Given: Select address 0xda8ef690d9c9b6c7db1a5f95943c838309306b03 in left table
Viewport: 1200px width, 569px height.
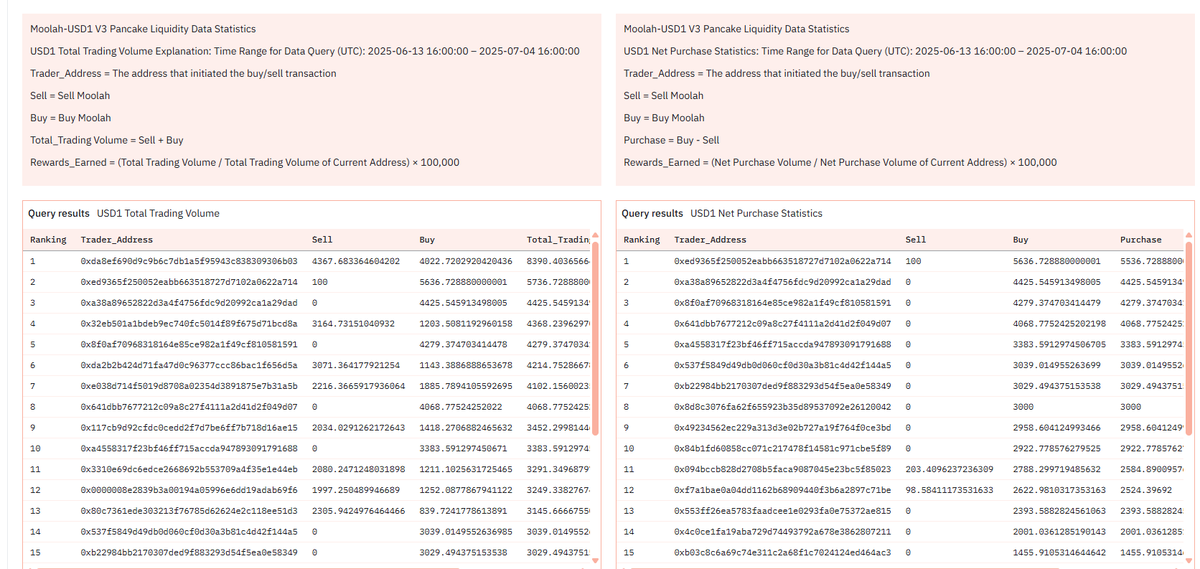Looking at the screenshot, I should (x=189, y=261).
